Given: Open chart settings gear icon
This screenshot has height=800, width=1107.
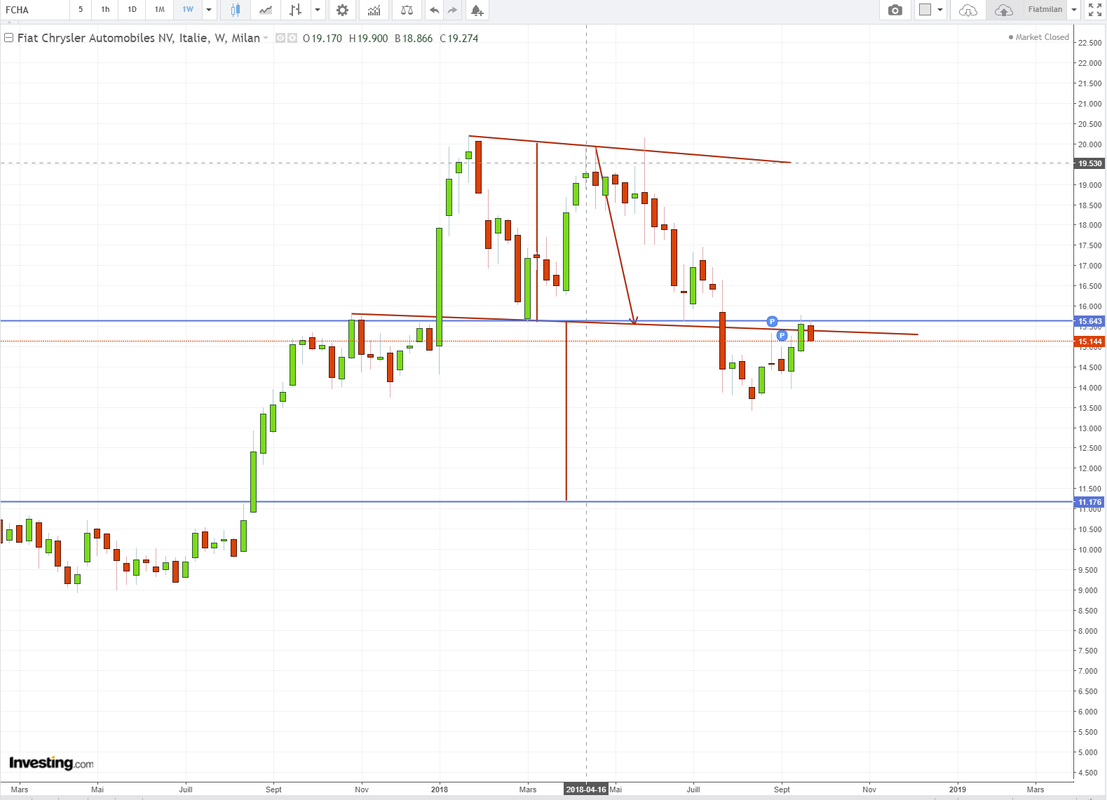Looking at the screenshot, I should (342, 10).
